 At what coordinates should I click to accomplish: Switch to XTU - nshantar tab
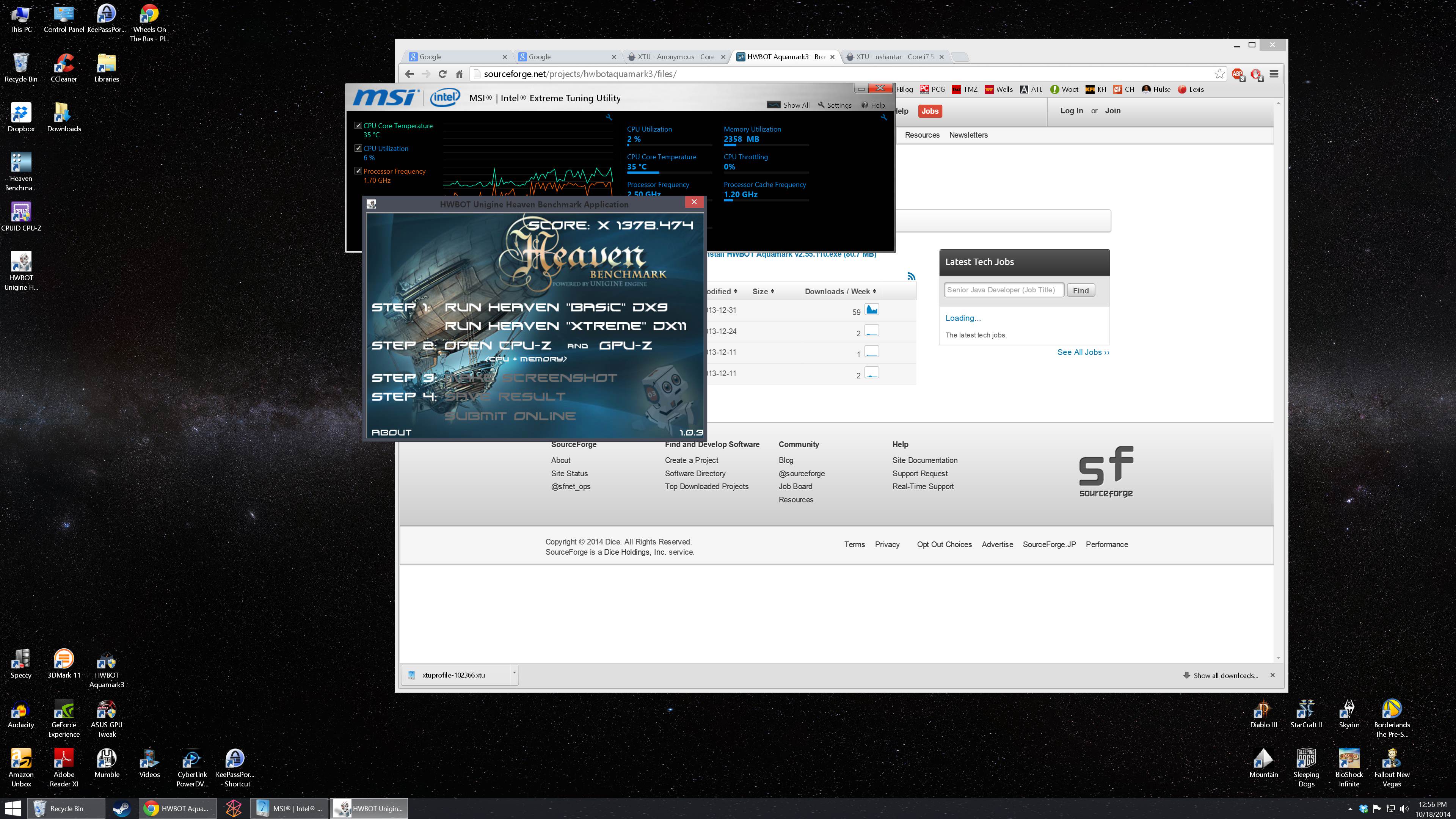[894, 56]
